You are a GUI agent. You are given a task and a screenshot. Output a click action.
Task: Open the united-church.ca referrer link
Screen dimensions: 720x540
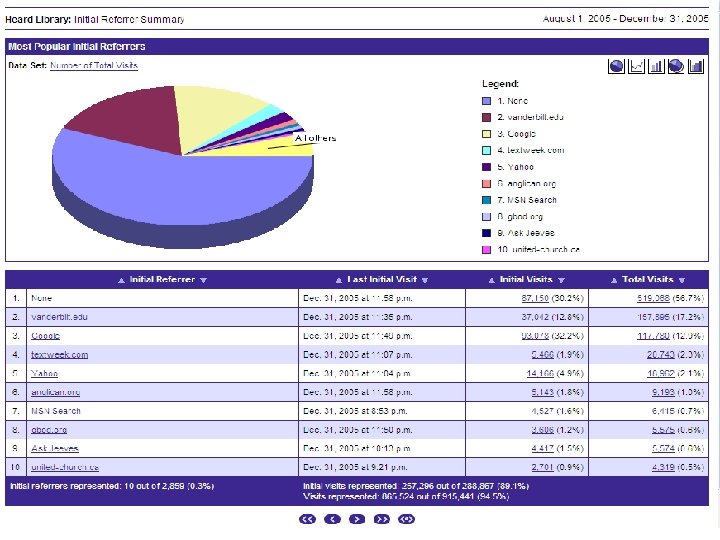click(x=65, y=467)
